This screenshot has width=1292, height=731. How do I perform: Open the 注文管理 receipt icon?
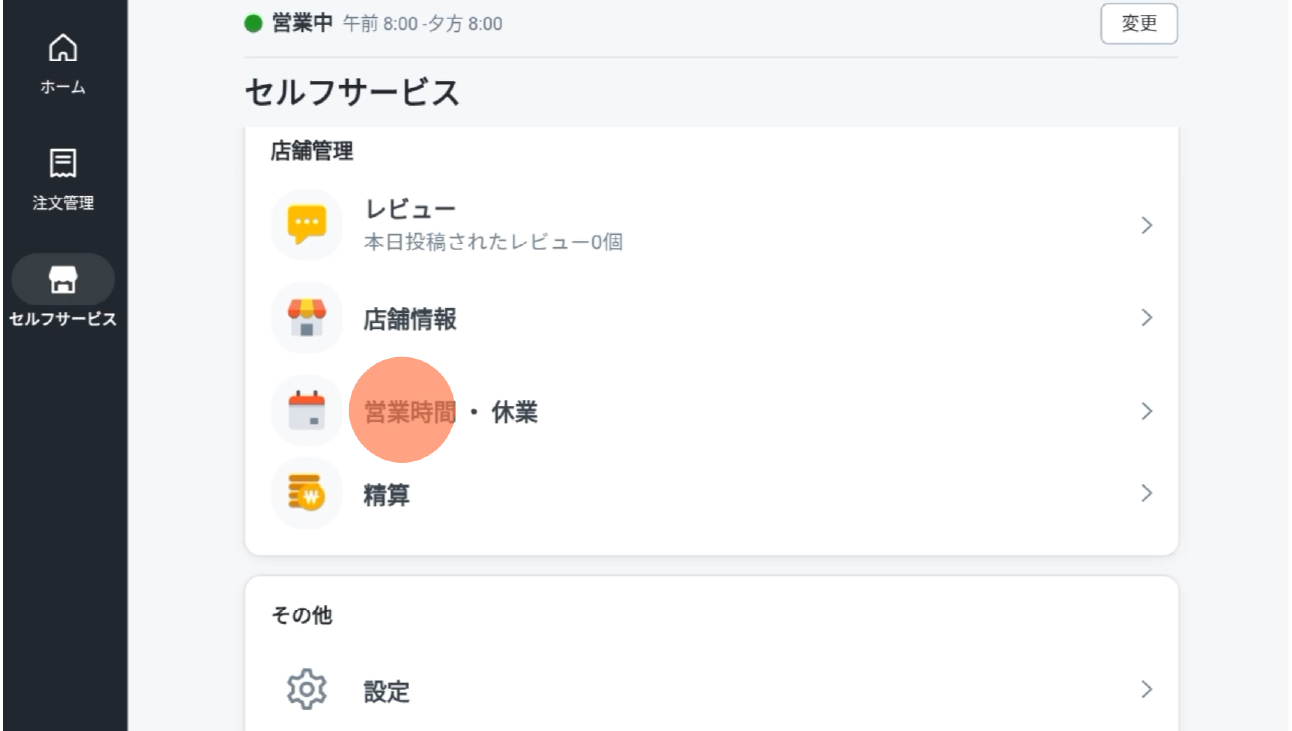coord(63,163)
